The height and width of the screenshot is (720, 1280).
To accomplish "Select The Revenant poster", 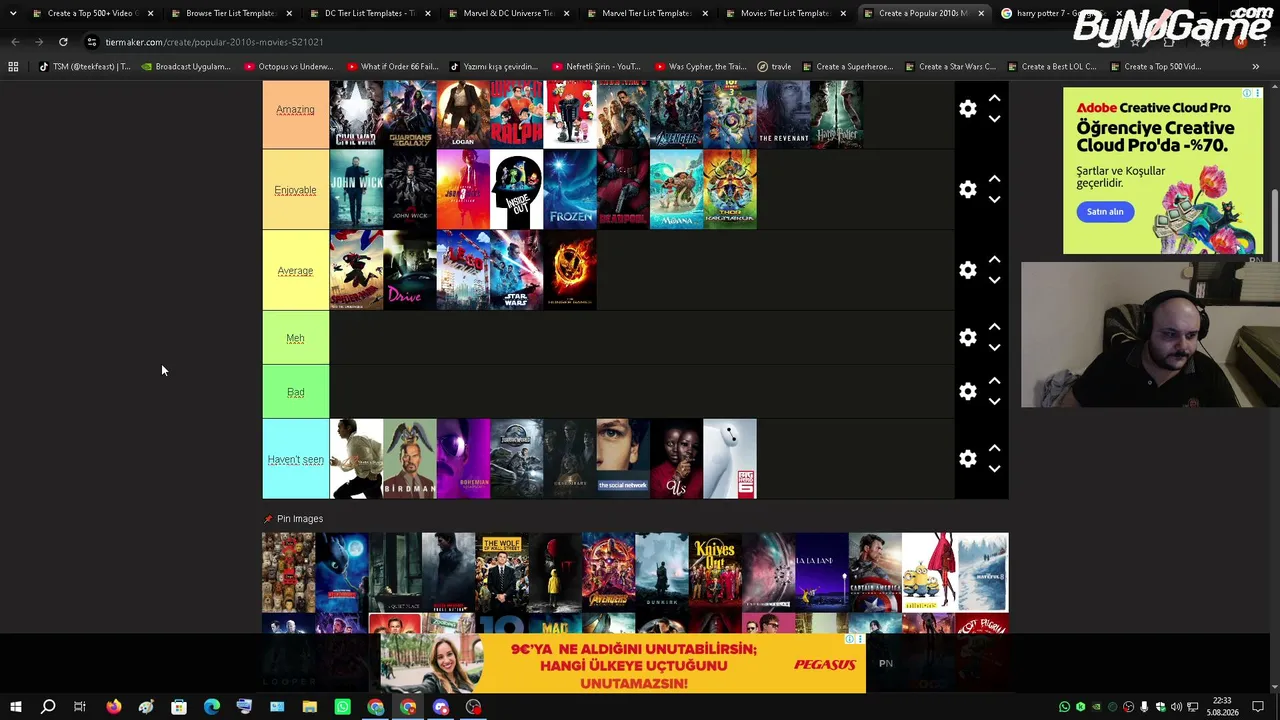I will [x=783, y=114].
